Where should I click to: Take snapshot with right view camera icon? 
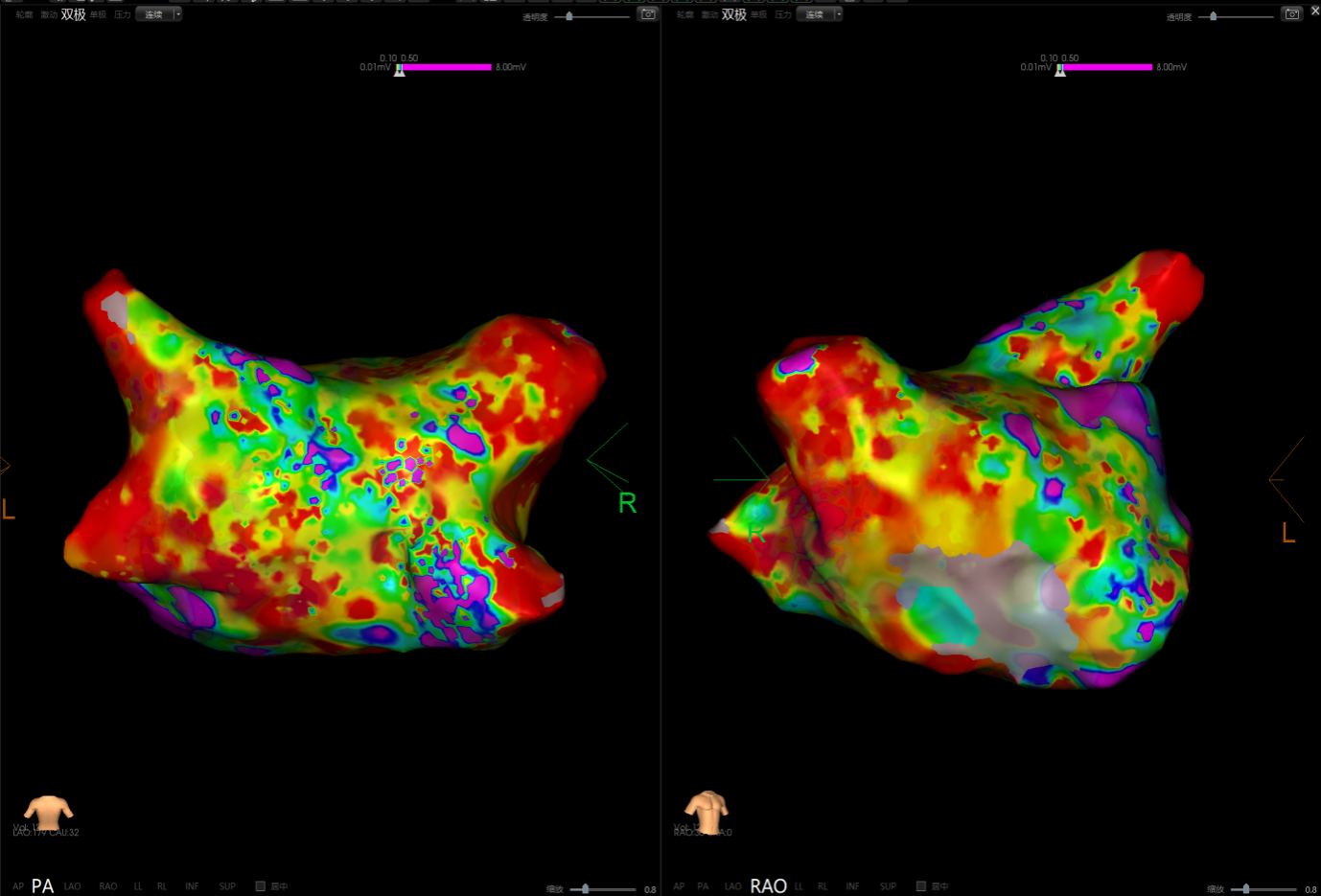coord(1291,14)
